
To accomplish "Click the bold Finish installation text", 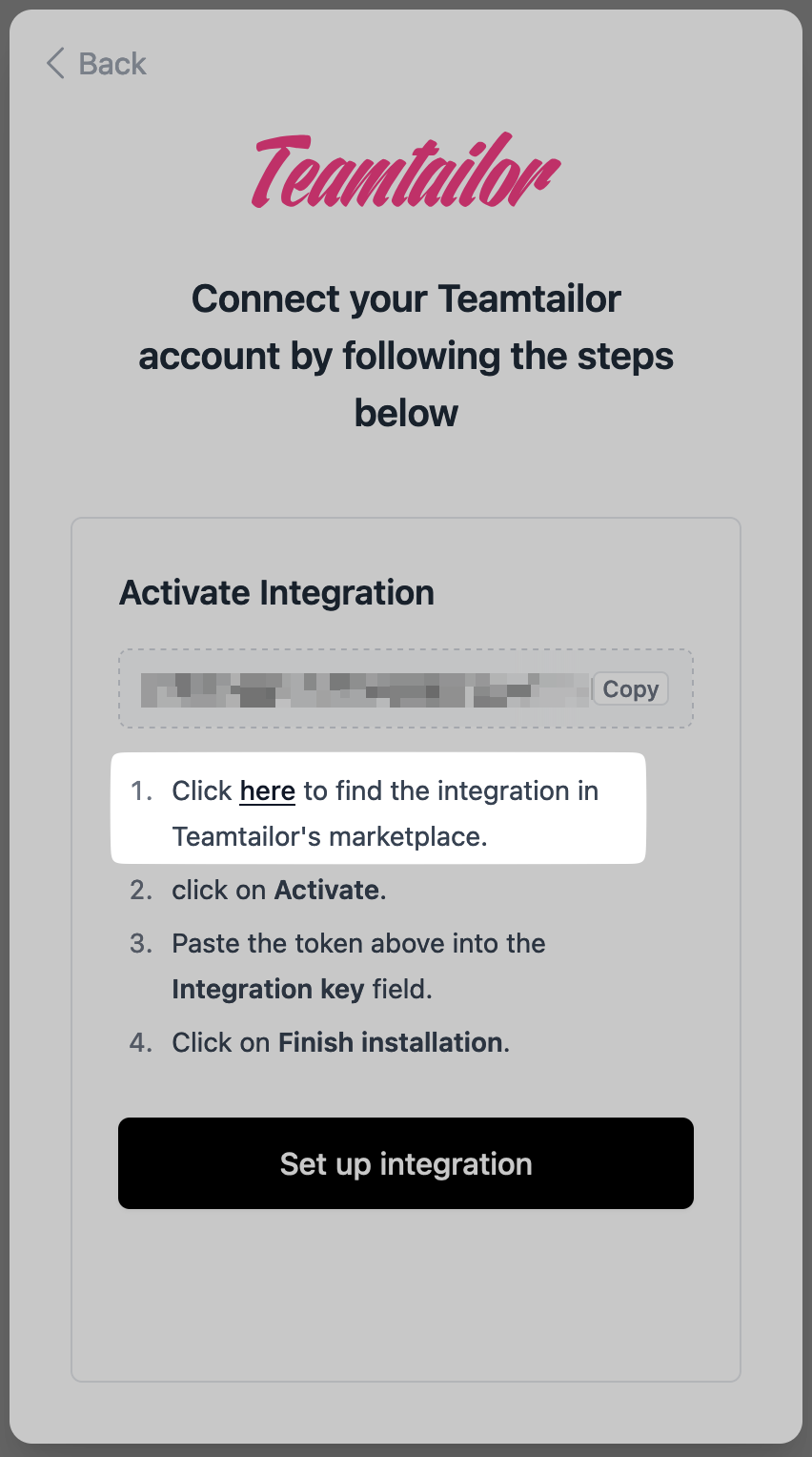I will 390,1043.
